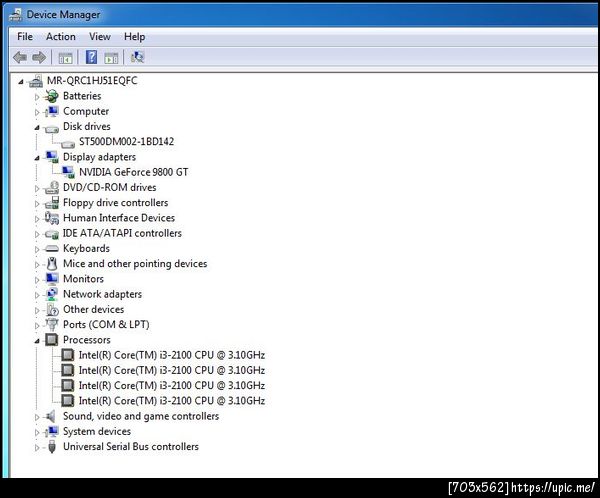Select the NVIDIA GeForce 9800 GT entry

point(134,172)
